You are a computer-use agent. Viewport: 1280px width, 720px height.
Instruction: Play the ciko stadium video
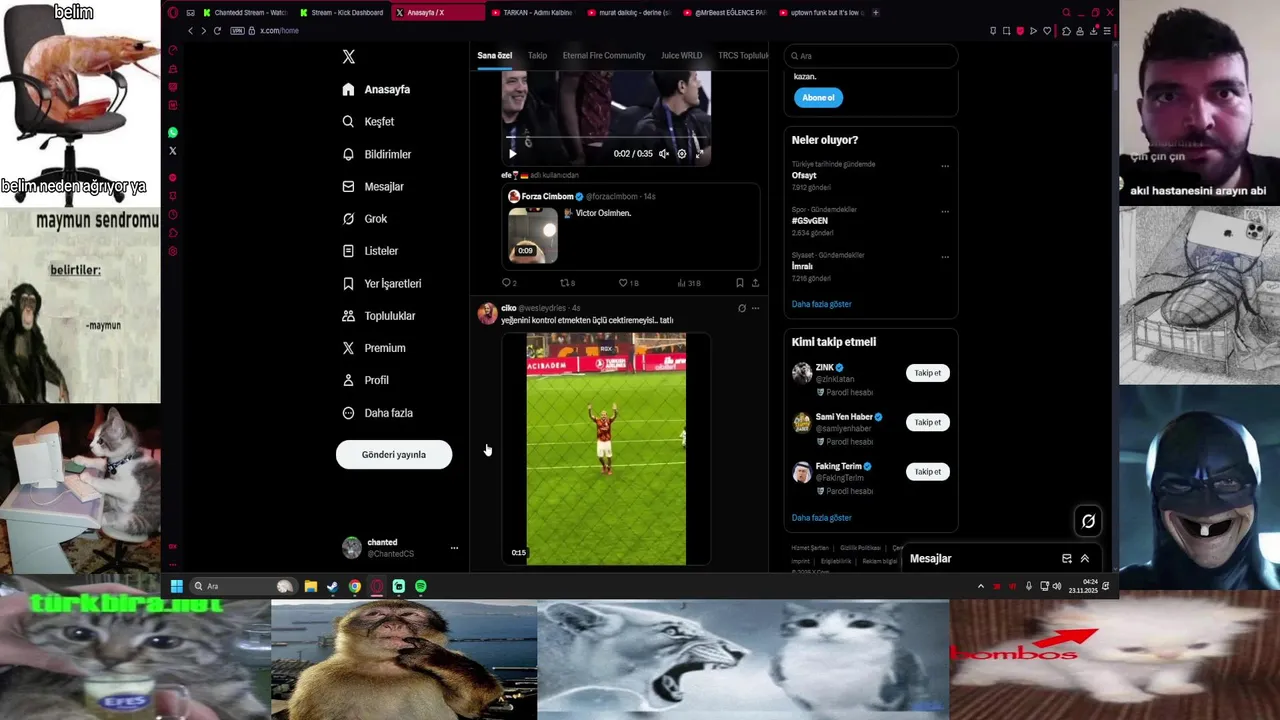pos(606,449)
